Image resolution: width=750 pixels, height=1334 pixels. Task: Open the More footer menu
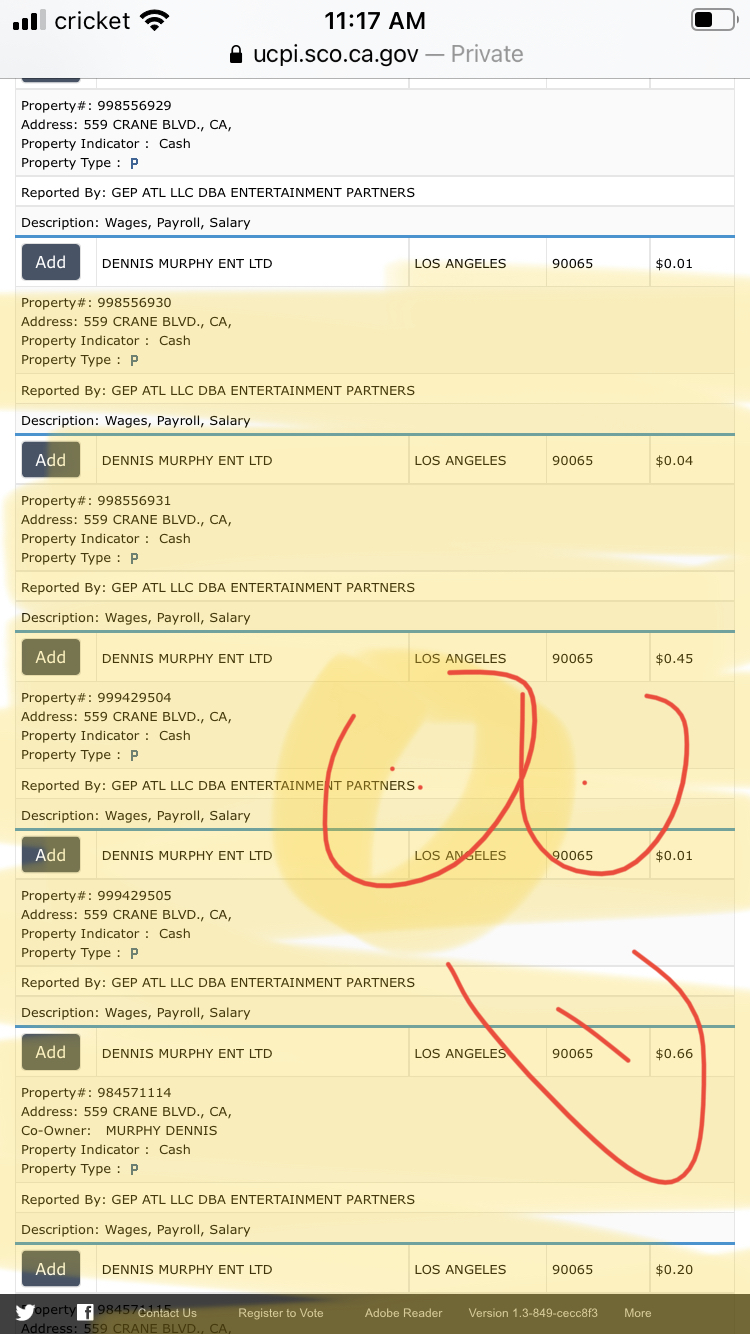coord(638,1313)
